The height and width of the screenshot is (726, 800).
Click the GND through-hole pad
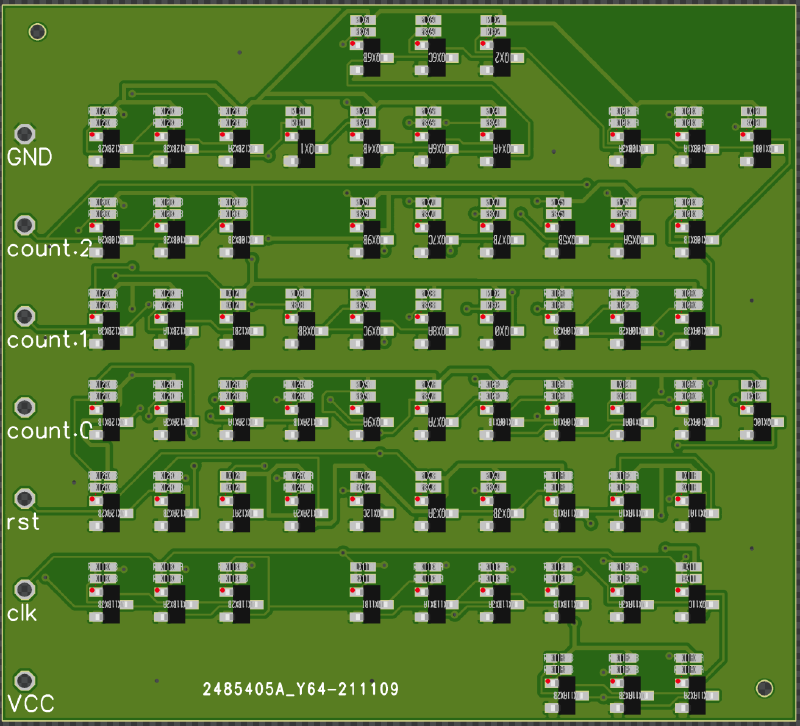[x=25, y=134]
